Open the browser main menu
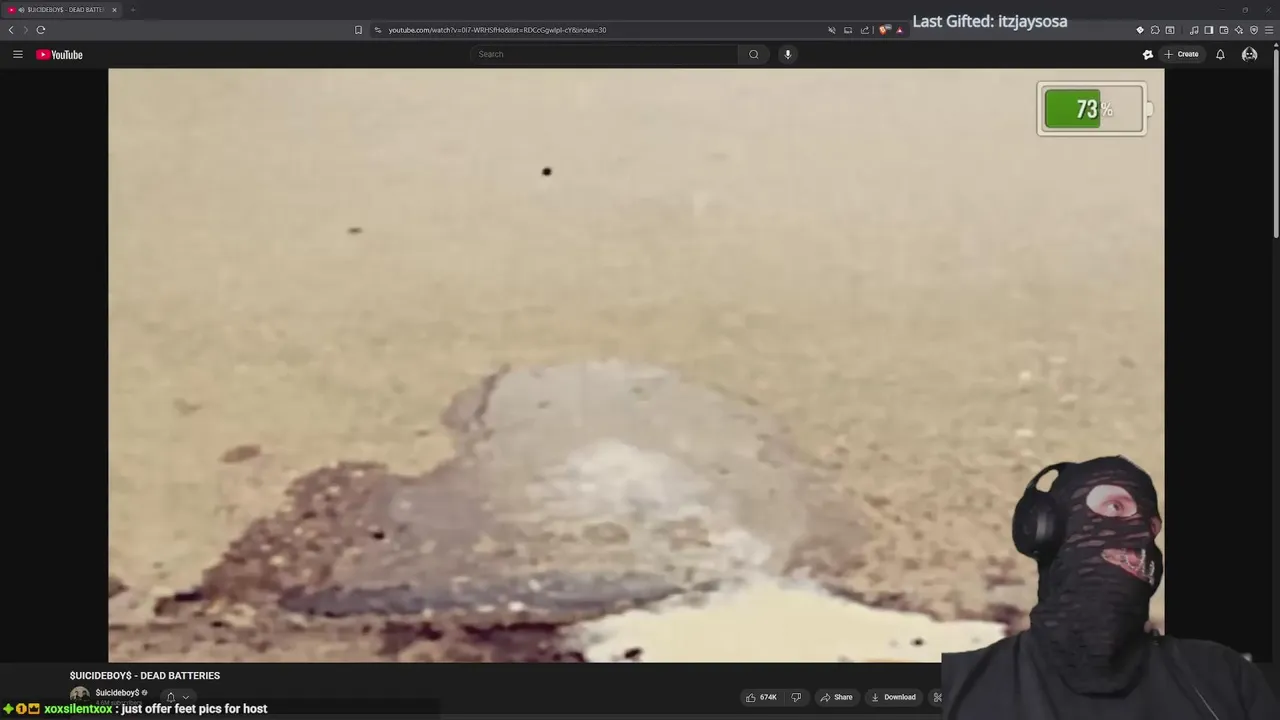1280x720 pixels. point(1269,30)
